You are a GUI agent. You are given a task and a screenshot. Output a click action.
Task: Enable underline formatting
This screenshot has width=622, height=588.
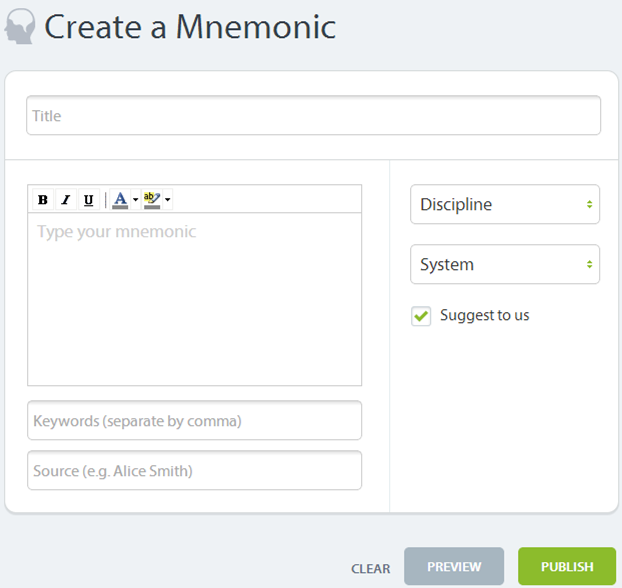coord(89,200)
